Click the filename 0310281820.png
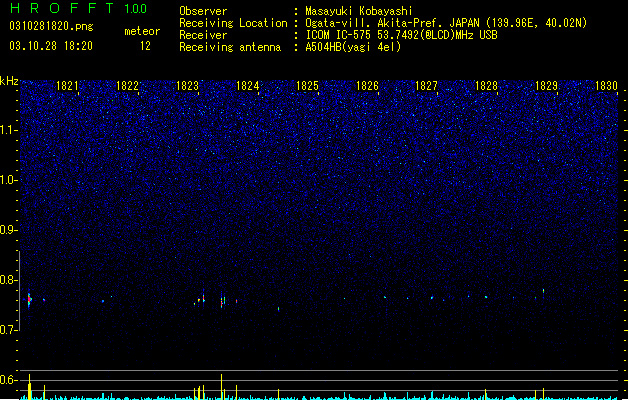Viewport: 629px width, 400px height. pyautogui.click(x=51, y=26)
